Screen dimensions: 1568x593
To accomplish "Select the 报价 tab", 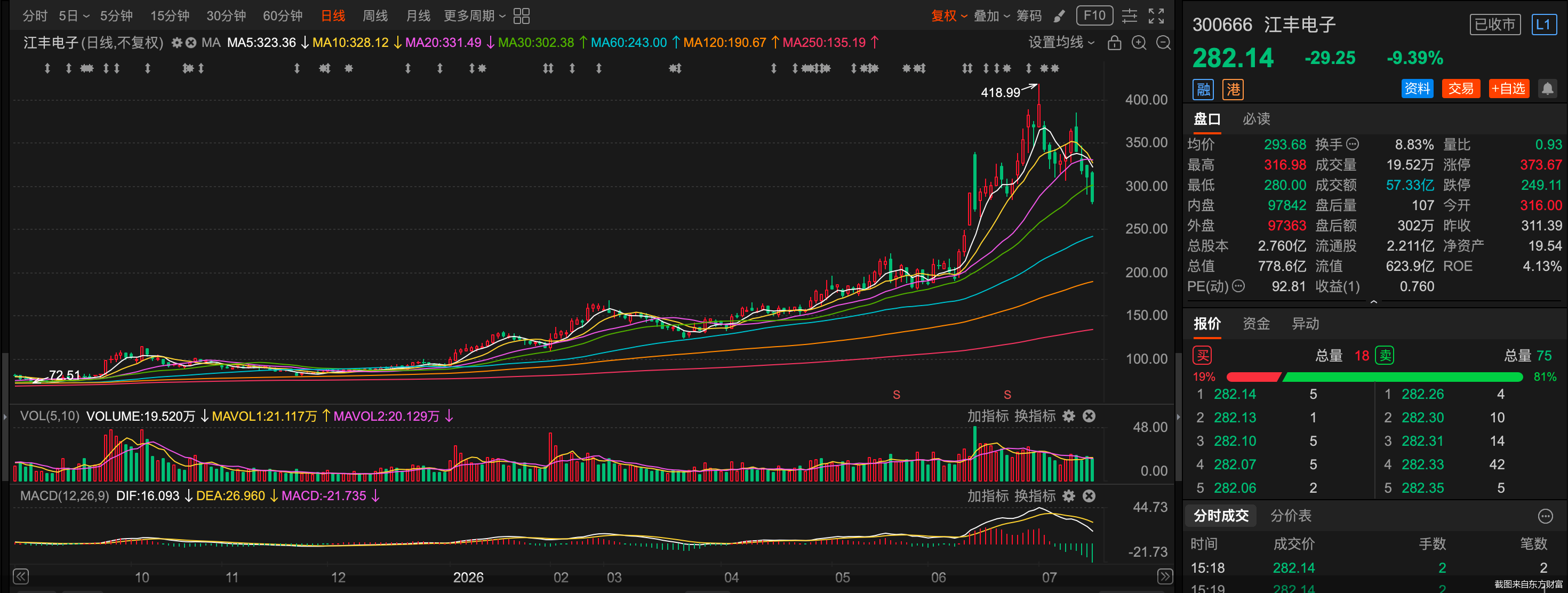I will click(1206, 323).
